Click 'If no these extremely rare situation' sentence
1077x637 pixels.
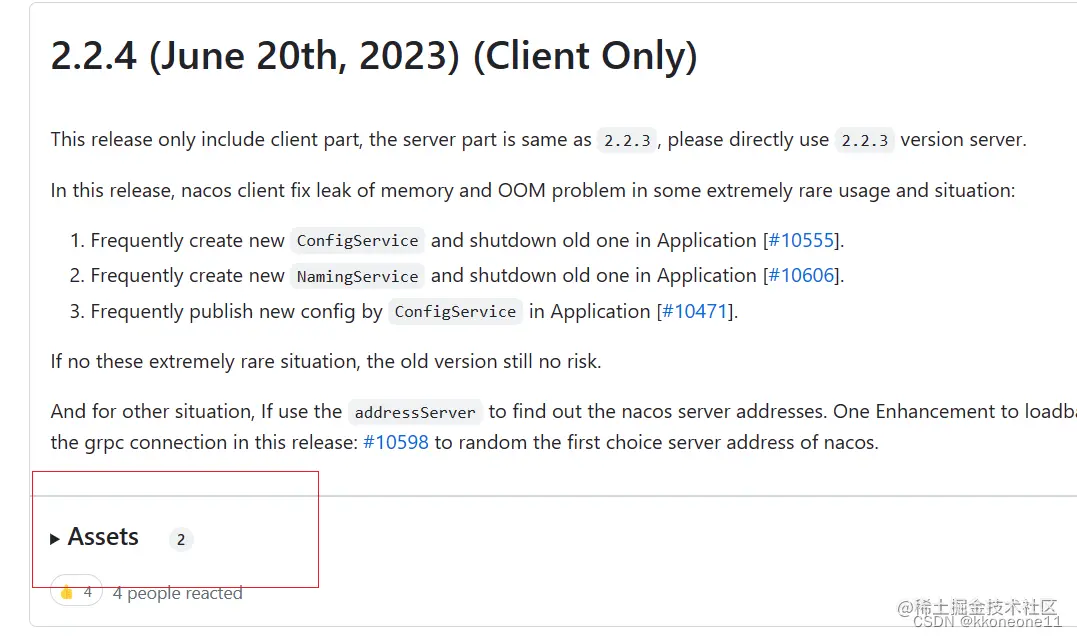(x=326, y=361)
